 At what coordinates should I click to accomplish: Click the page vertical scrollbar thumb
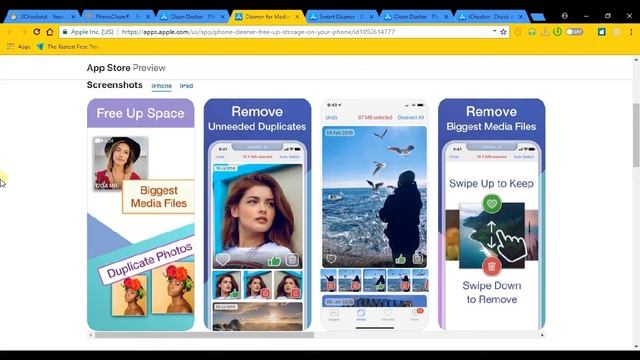[x=636, y=135]
